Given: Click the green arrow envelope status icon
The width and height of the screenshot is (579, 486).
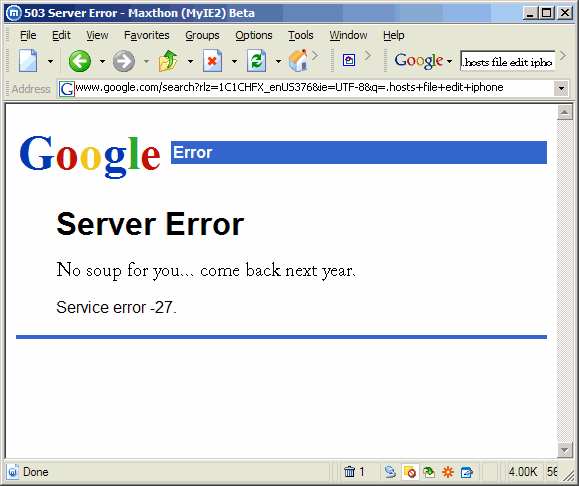Looking at the screenshot, I should pos(429,472).
